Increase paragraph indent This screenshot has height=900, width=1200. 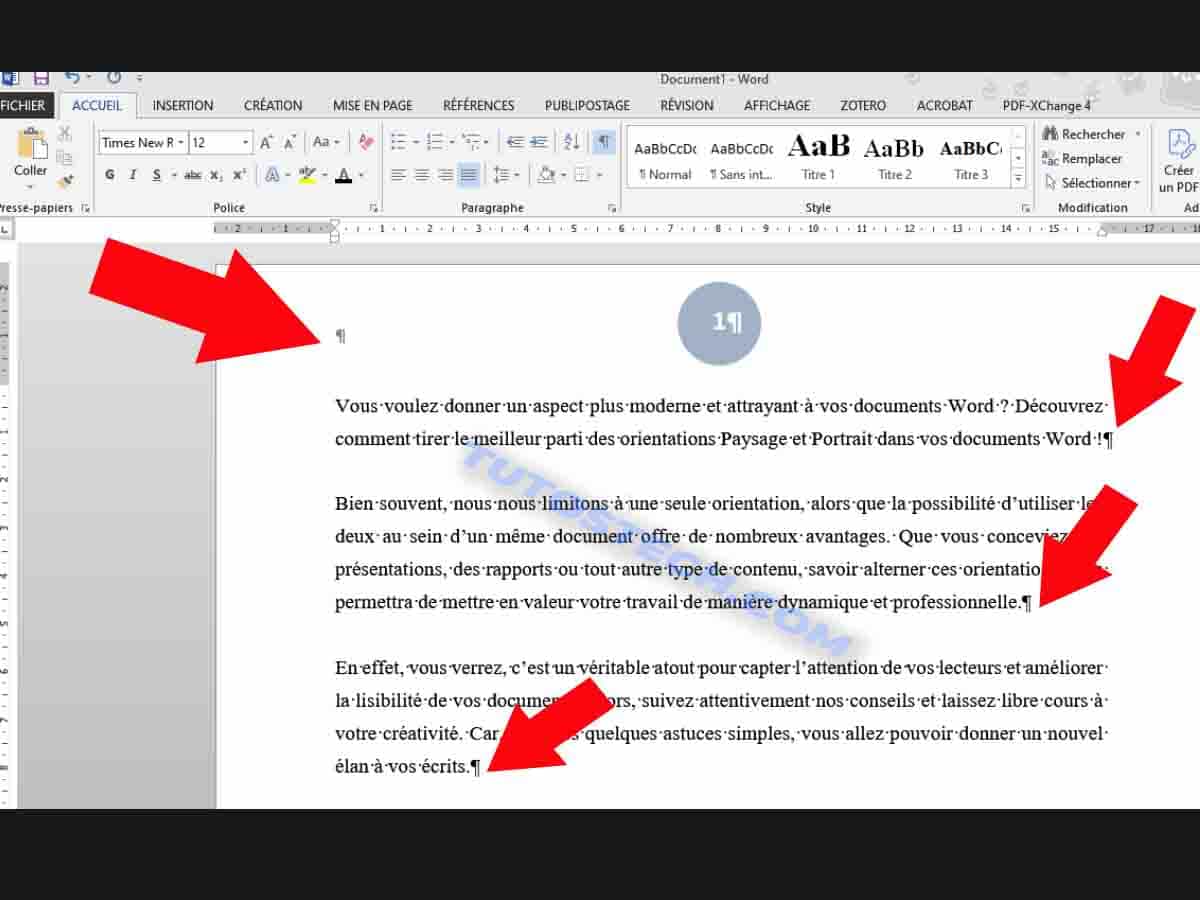coord(539,143)
